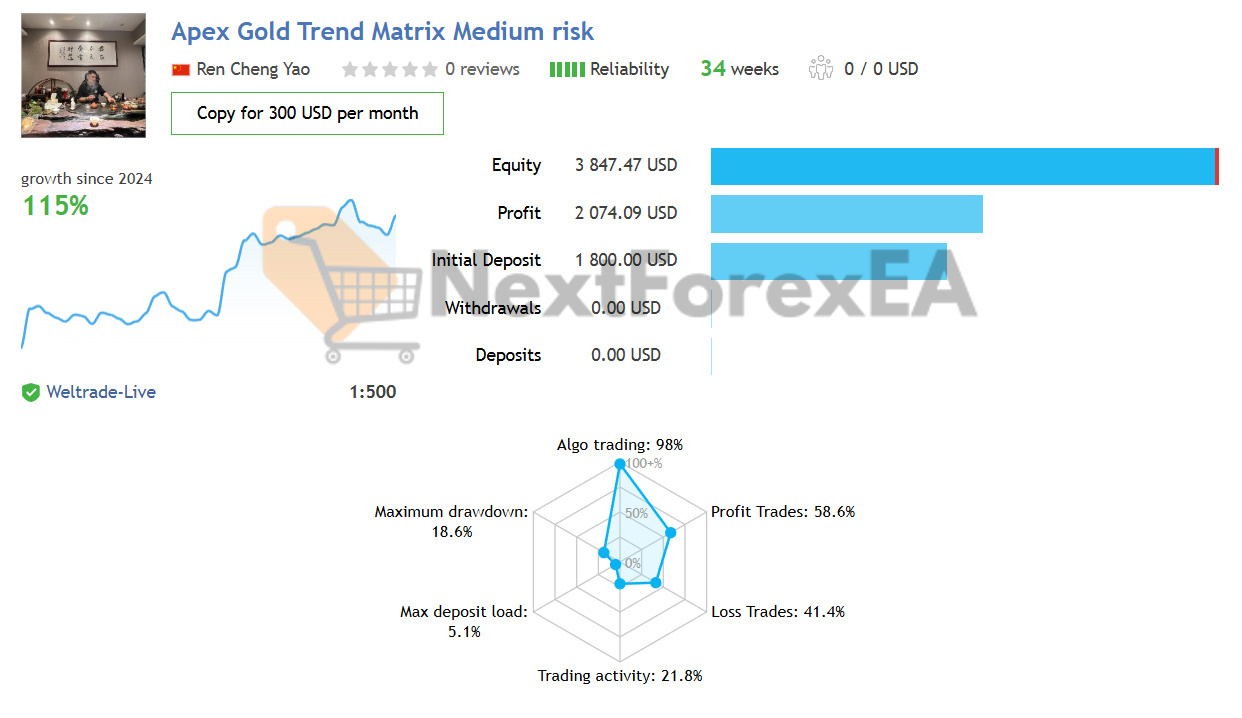Image resolution: width=1242 pixels, height=718 pixels.
Task: Click the China flag icon beside Ren Cheng Yao
Action: tap(181, 69)
